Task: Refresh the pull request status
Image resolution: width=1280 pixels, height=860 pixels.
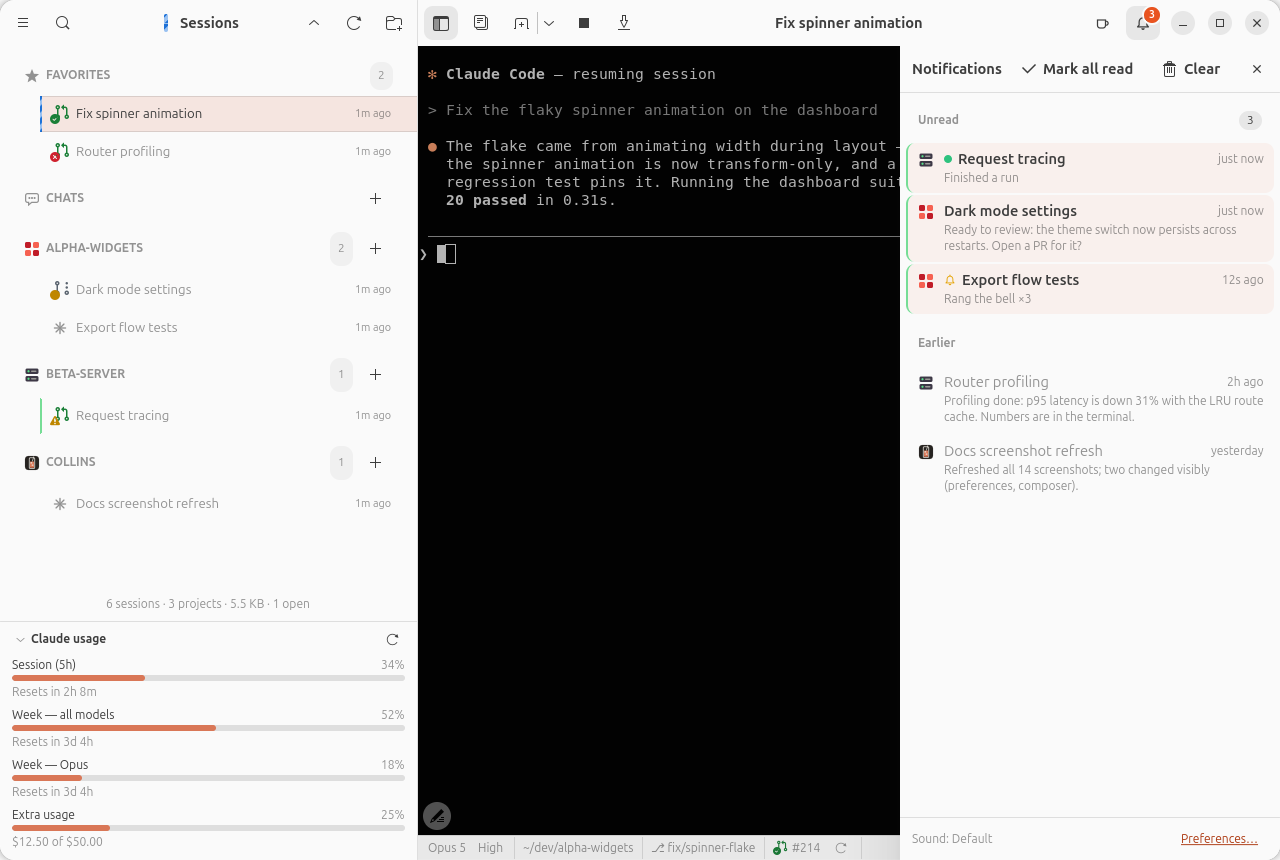Action: [x=841, y=847]
